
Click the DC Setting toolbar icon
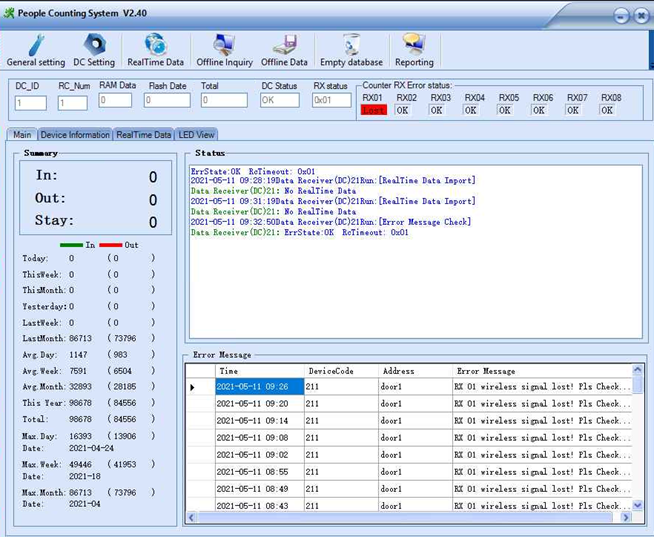94,50
